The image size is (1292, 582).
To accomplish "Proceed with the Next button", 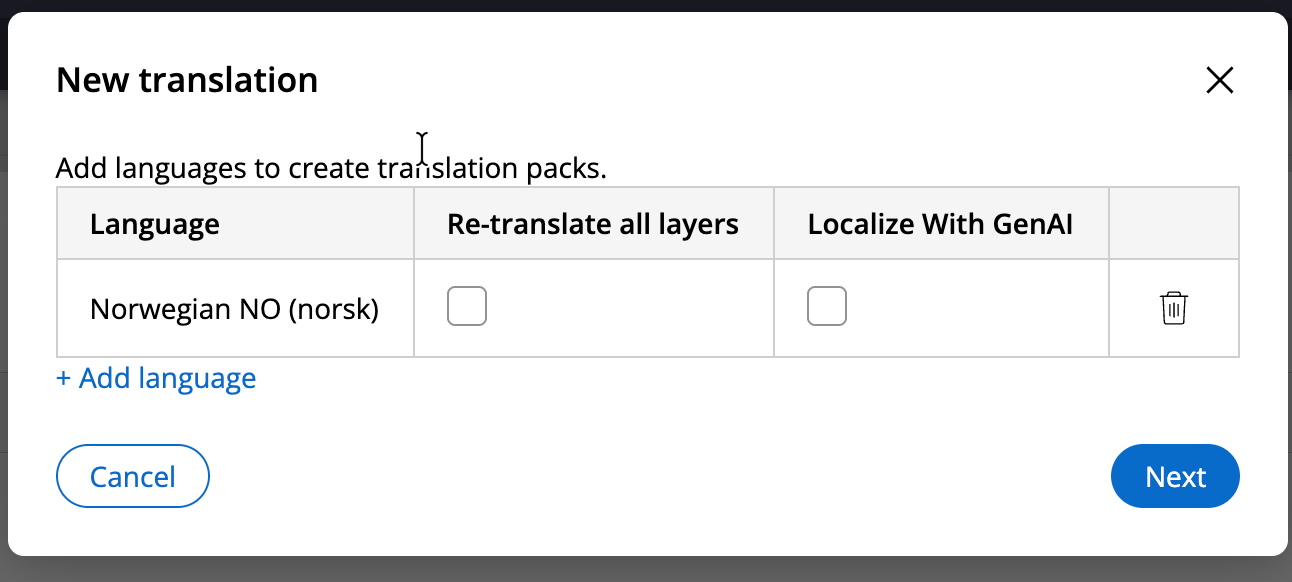I will (1175, 476).
